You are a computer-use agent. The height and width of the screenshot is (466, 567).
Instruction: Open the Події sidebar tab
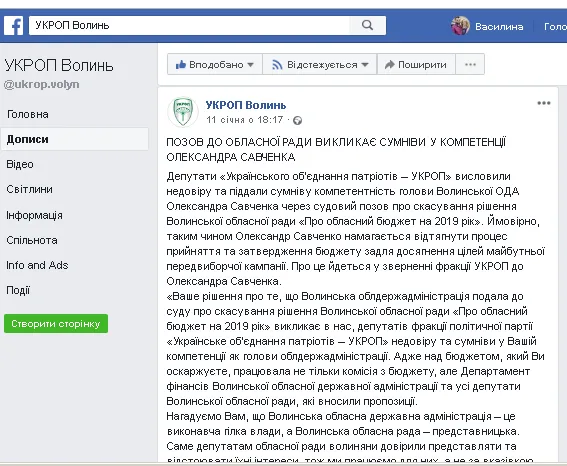tap(18, 290)
